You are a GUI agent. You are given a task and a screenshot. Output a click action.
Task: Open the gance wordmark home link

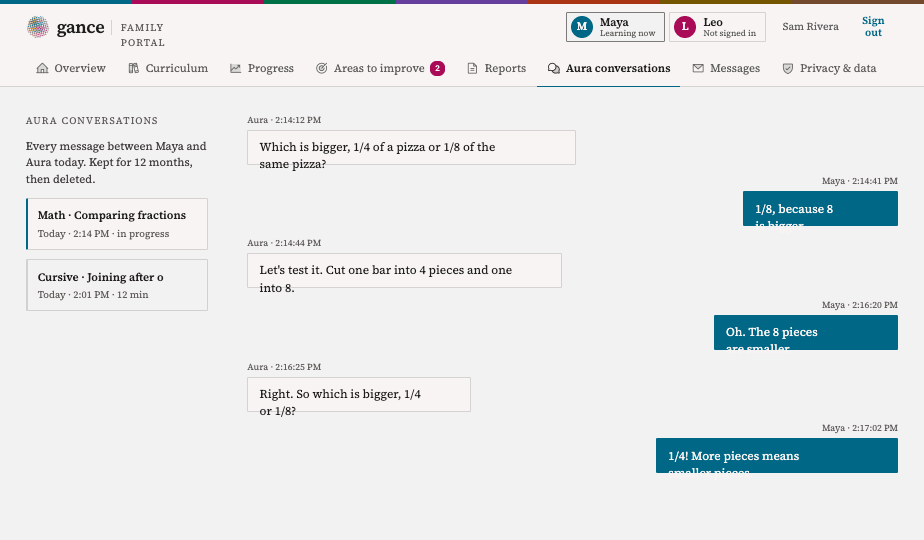(80, 27)
